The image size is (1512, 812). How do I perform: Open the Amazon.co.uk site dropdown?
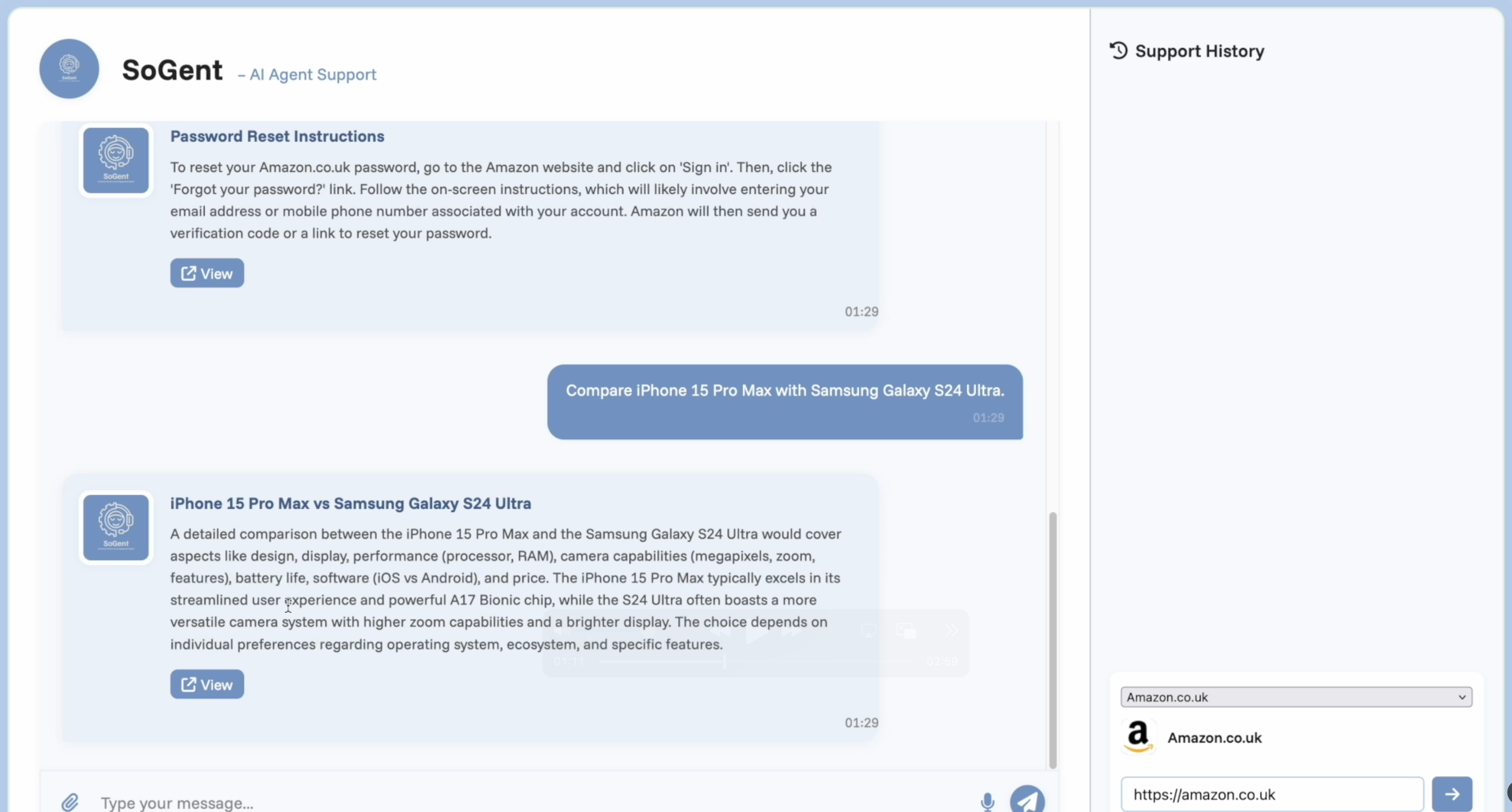coord(1296,697)
